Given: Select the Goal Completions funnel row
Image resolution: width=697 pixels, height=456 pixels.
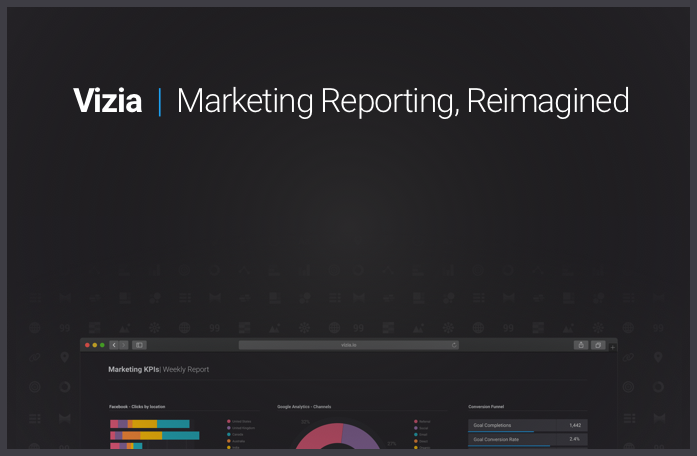Looking at the screenshot, I should (528, 425).
